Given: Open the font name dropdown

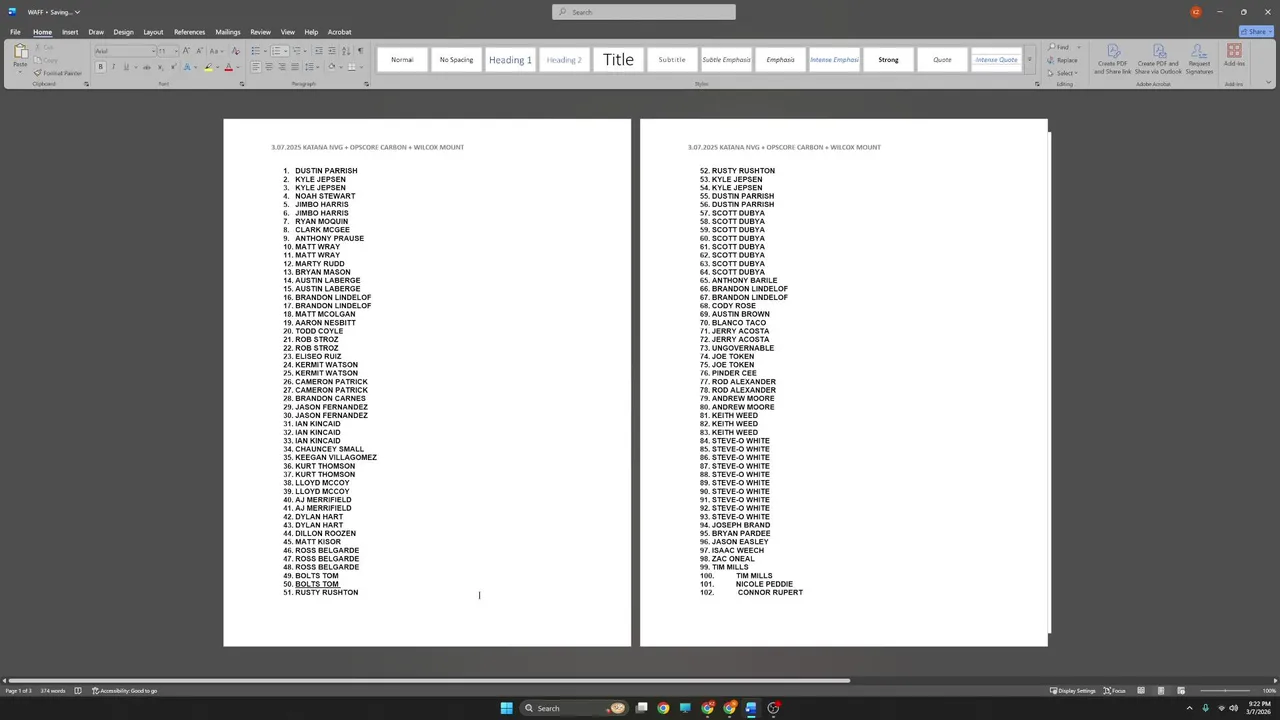Looking at the screenshot, I should coord(154,51).
